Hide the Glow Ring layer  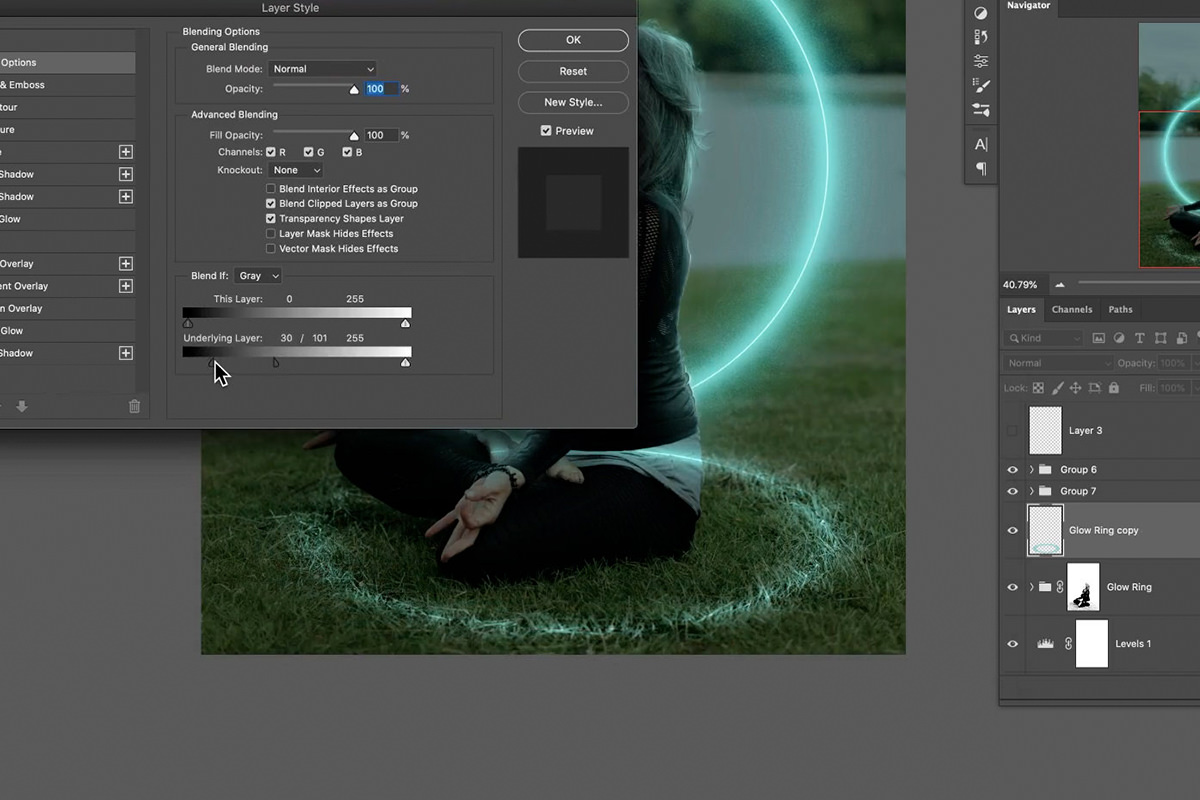coord(1012,587)
